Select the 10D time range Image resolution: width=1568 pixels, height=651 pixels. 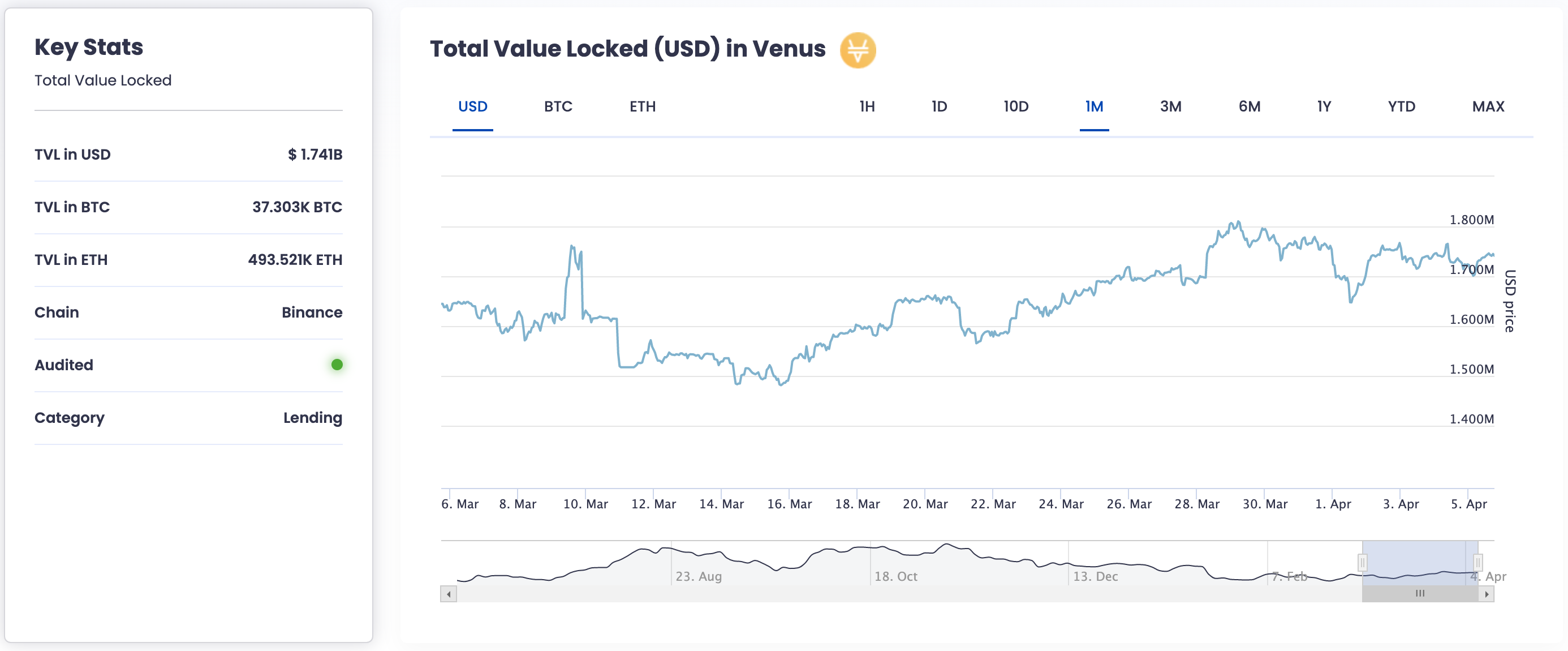[1016, 106]
